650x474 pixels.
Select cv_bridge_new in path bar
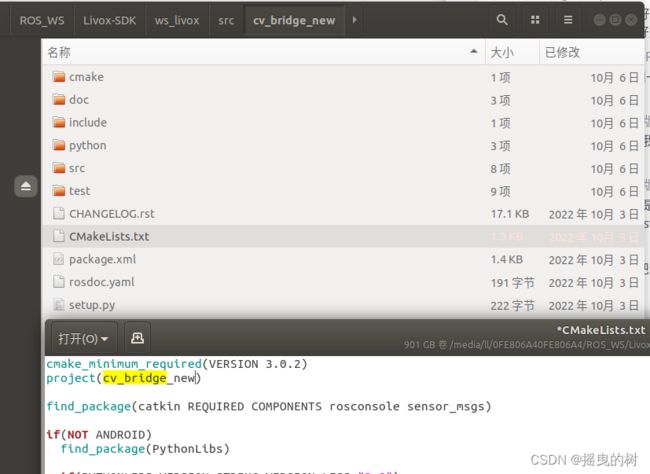tap(294, 20)
